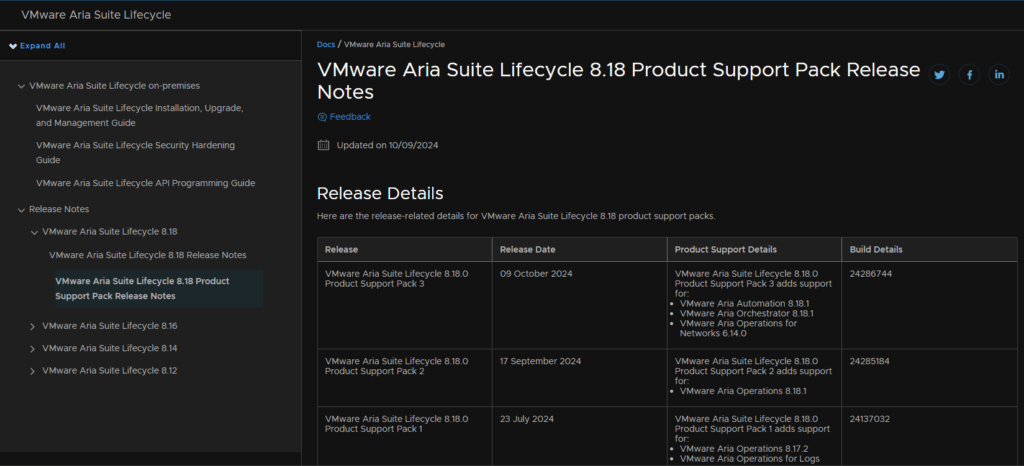The height and width of the screenshot is (466, 1024).
Task: Expand VMware Aria Suite Lifecycle 8.14 node
Action: click(x=33, y=349)
